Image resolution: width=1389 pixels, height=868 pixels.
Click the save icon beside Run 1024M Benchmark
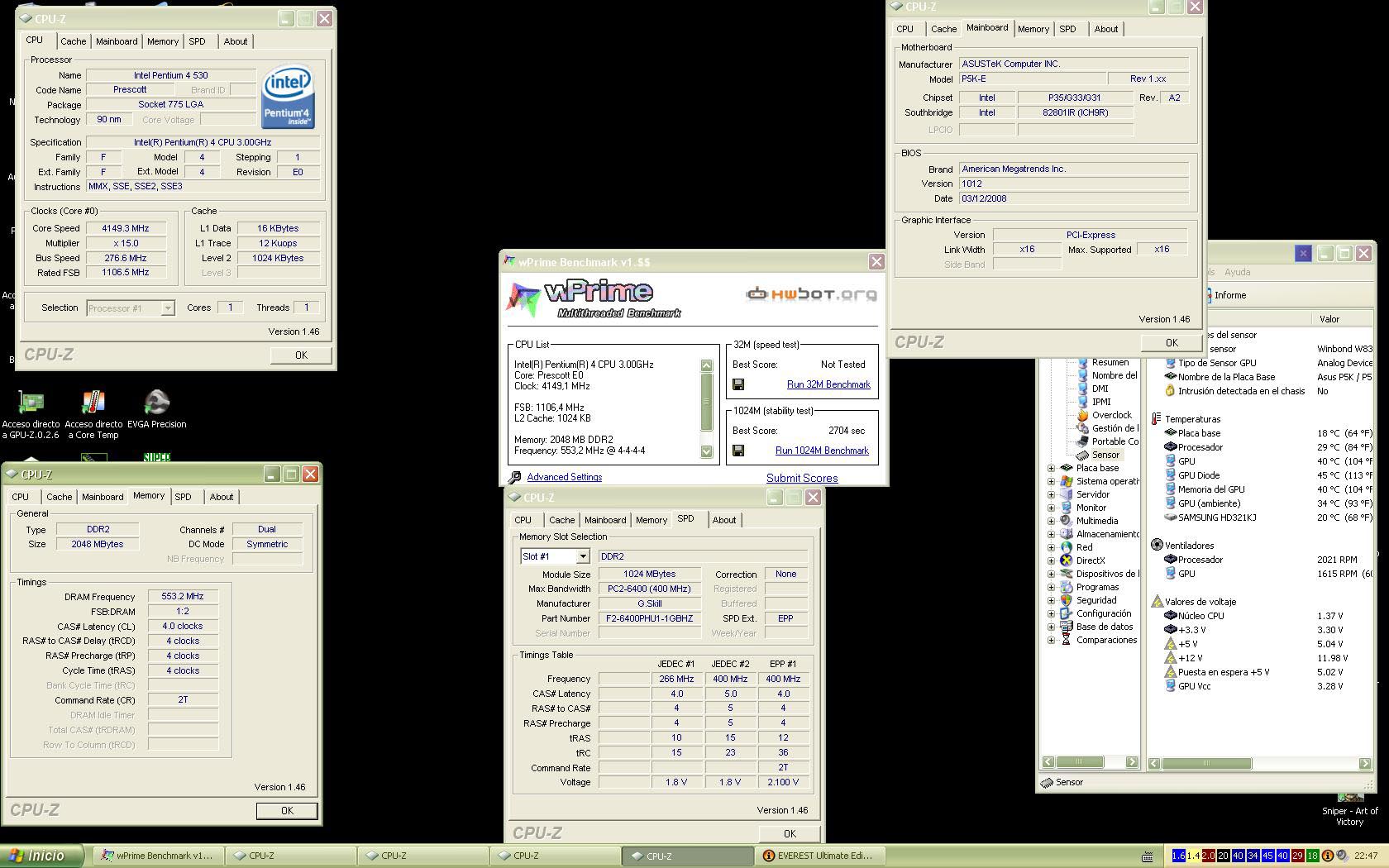[738, 451]
